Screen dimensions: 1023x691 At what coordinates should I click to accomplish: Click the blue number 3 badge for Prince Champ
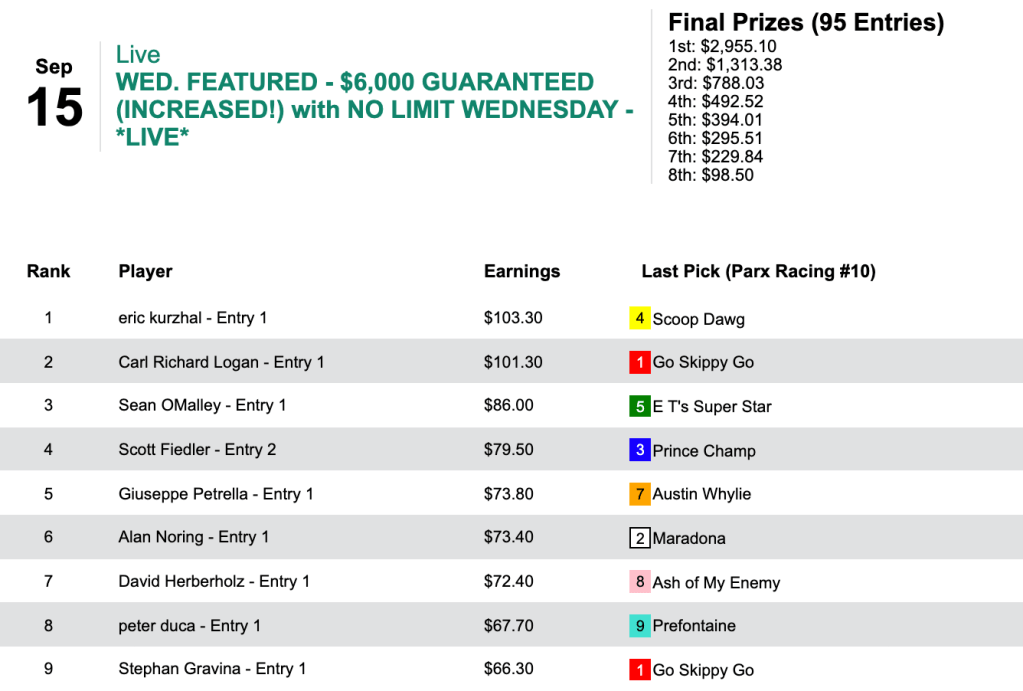pos(640,451)
